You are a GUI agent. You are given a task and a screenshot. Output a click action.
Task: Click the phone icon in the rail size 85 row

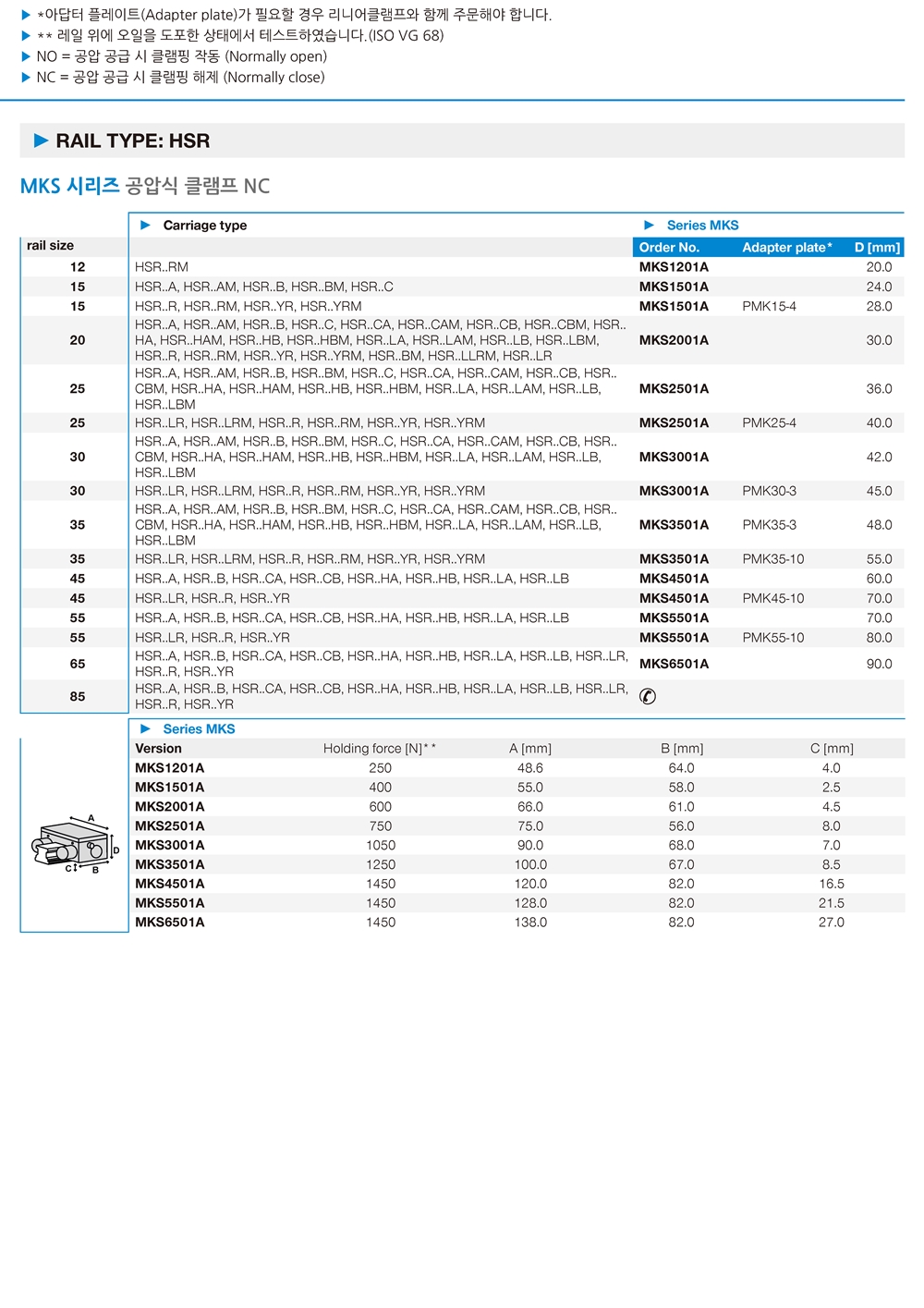pos(648,696)
